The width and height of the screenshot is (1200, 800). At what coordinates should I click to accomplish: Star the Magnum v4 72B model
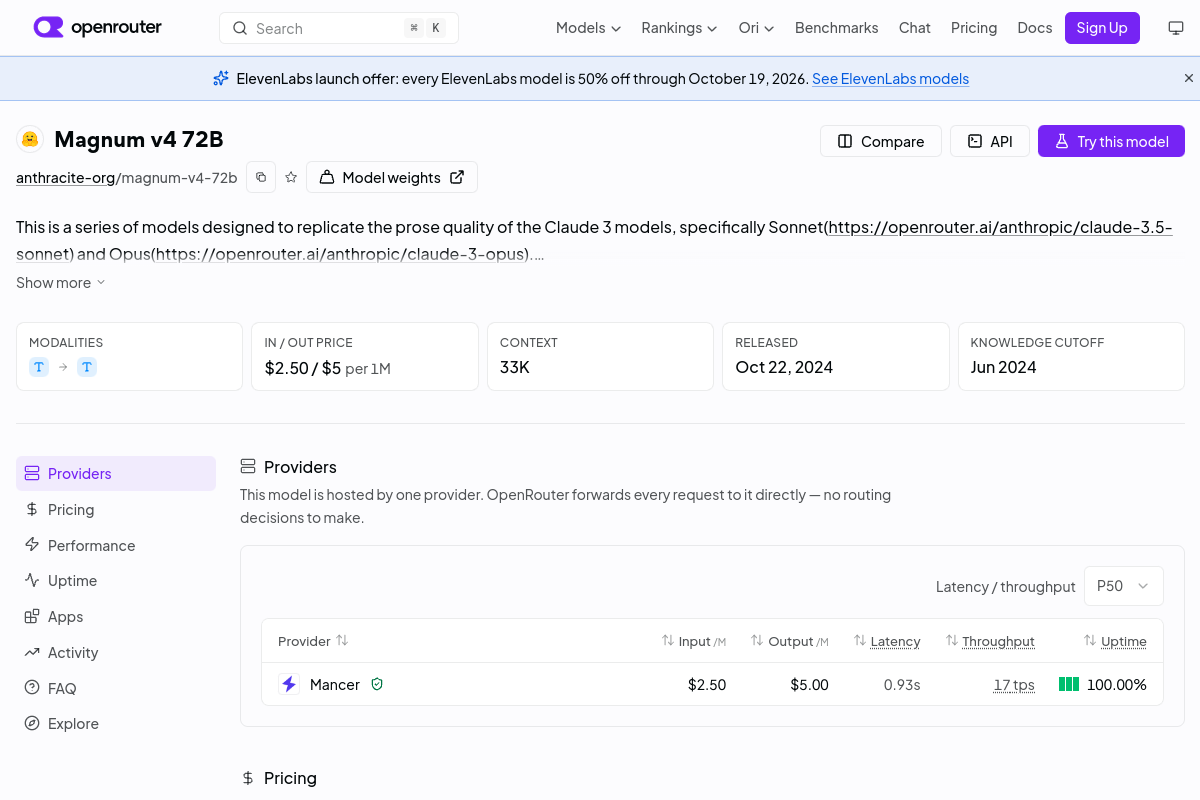(x=291, y=177)
